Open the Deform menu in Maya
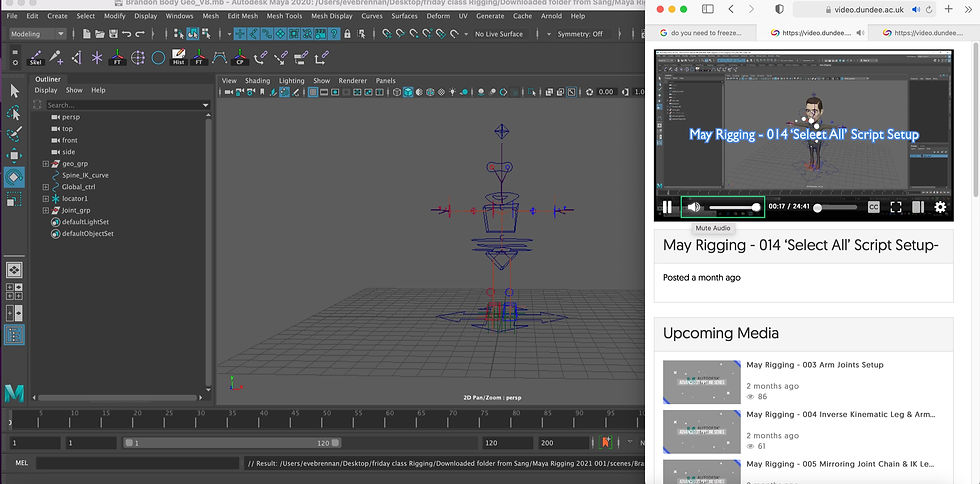 (438, 16)
